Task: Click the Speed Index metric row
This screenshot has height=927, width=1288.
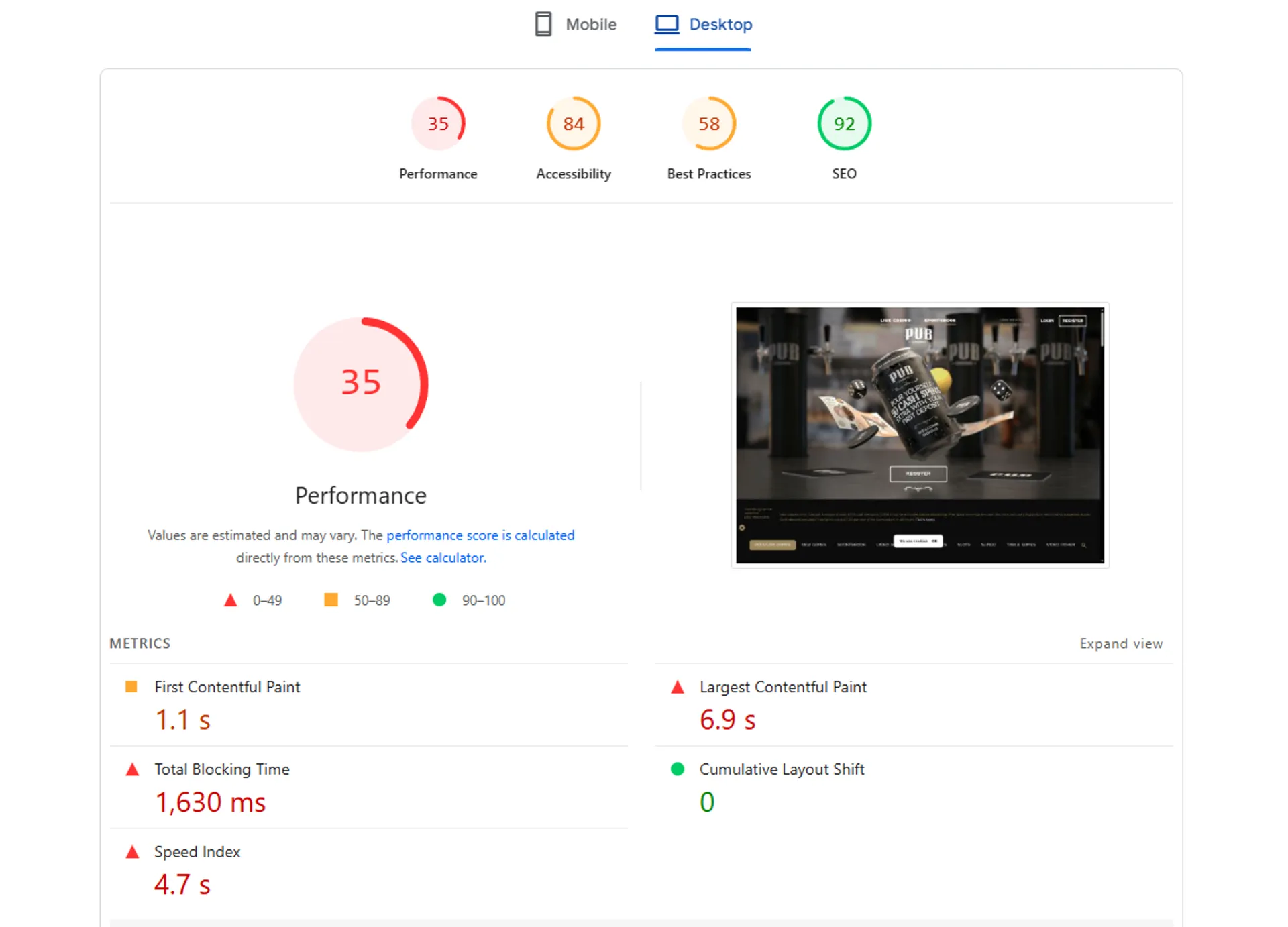Action: click(197, 852)
